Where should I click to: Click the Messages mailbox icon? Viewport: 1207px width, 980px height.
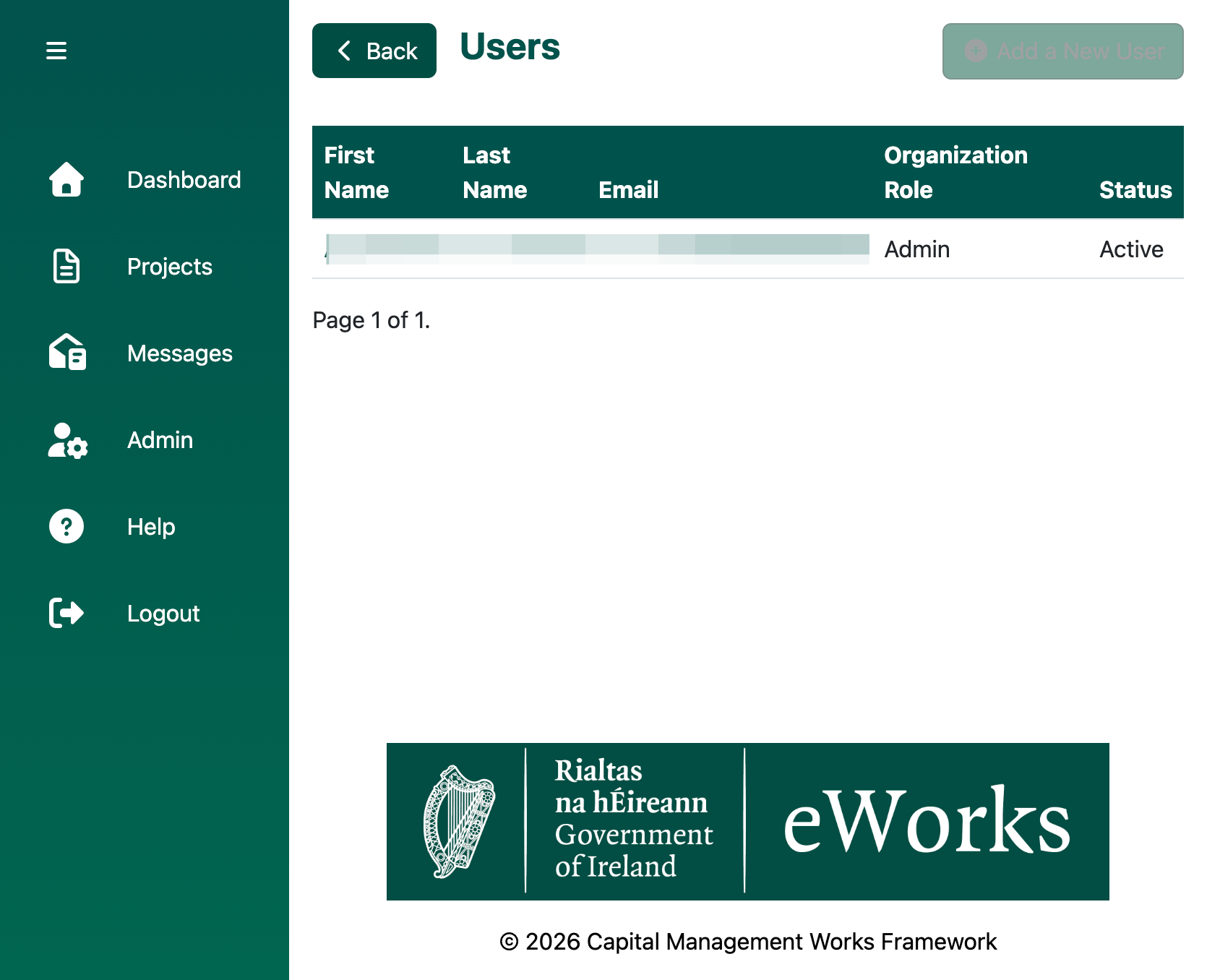coord(67,353)
